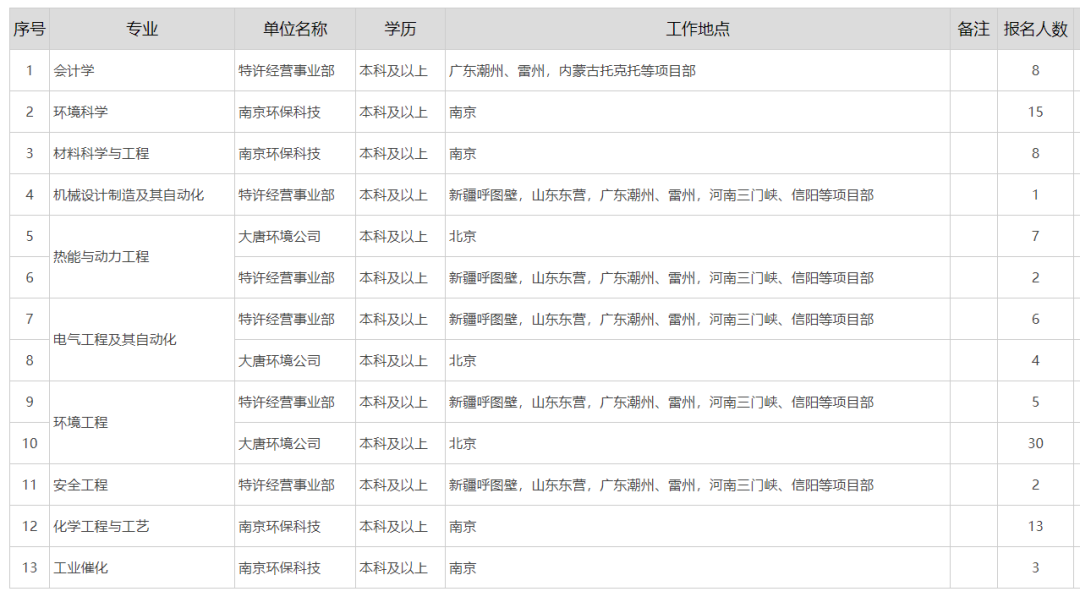
Task: Select the 学历 column header
Action: tap(400, 29)
